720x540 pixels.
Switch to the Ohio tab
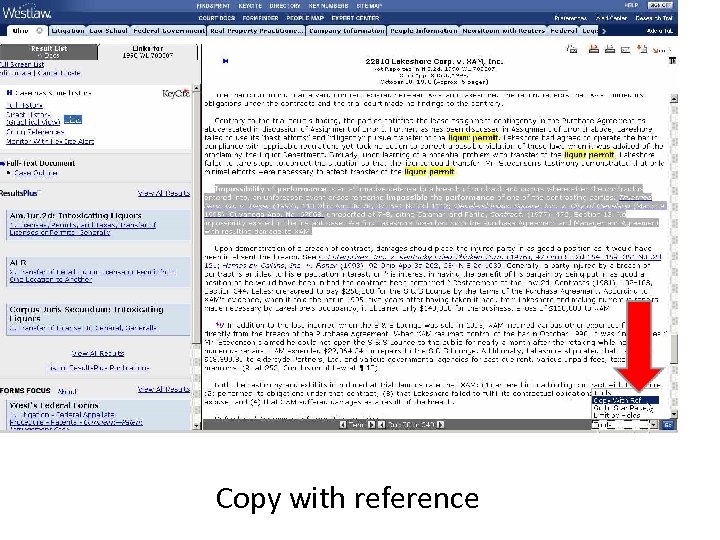[20, 31]
